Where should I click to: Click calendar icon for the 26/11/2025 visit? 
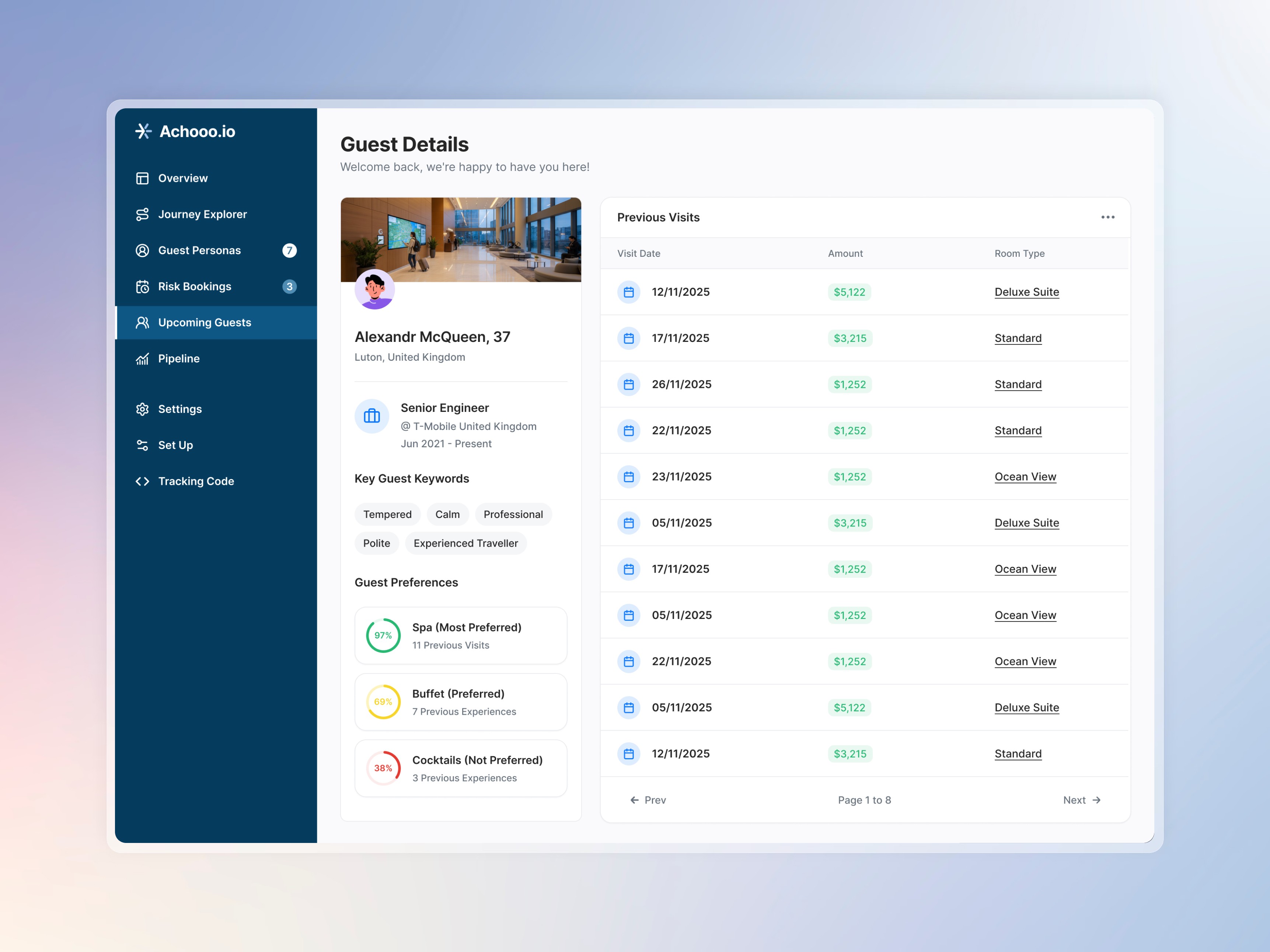tap(629, 385)
